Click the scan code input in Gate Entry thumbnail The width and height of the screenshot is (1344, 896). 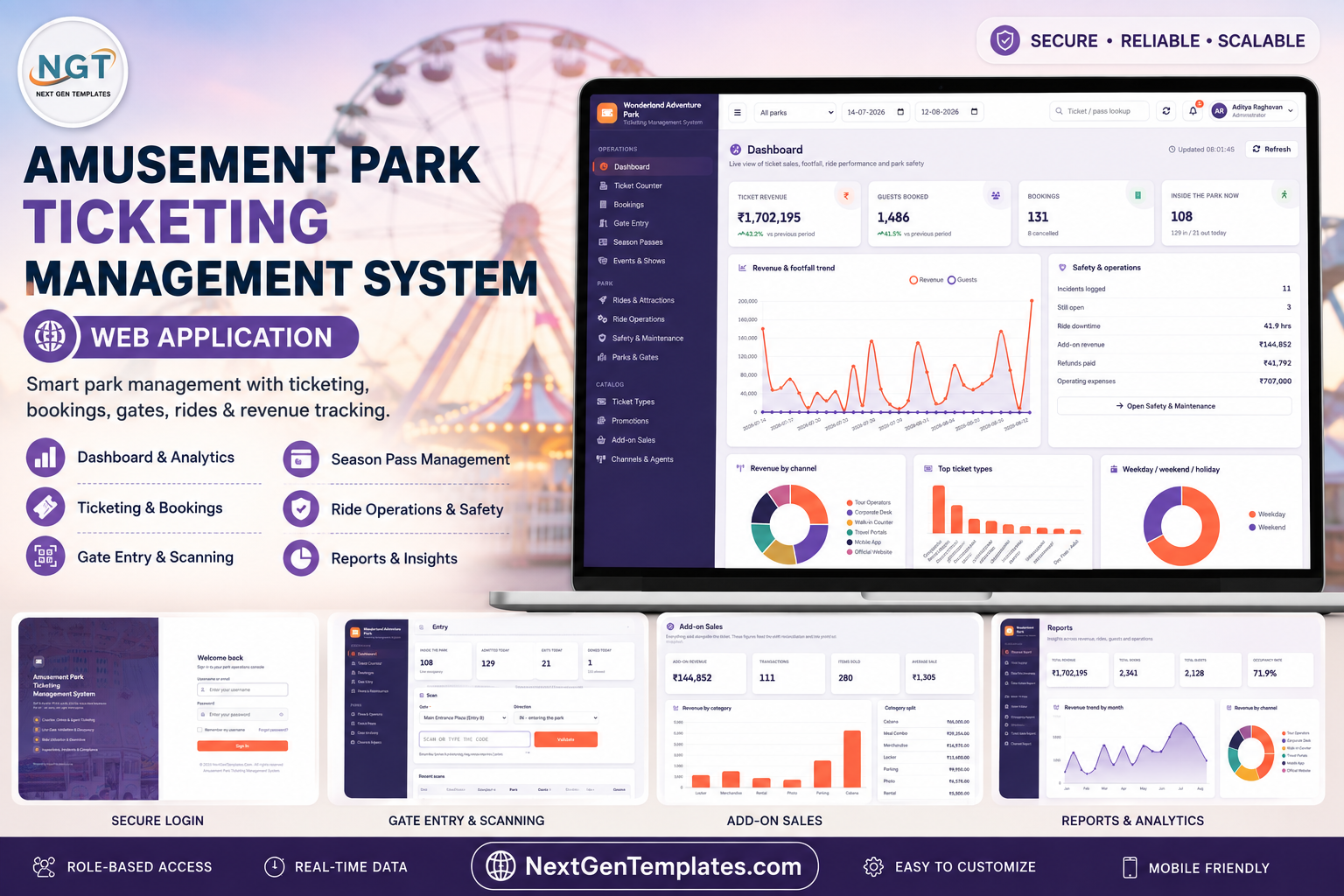point(474,739)
